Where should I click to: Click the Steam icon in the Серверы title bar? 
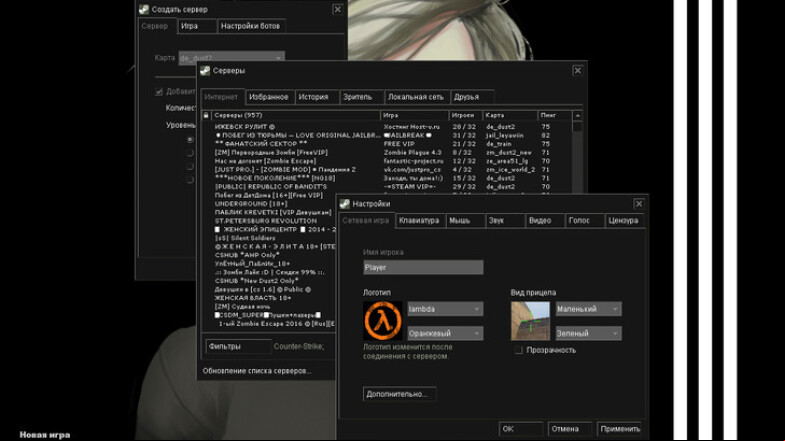pyautogui.click(x=205, y=71)
